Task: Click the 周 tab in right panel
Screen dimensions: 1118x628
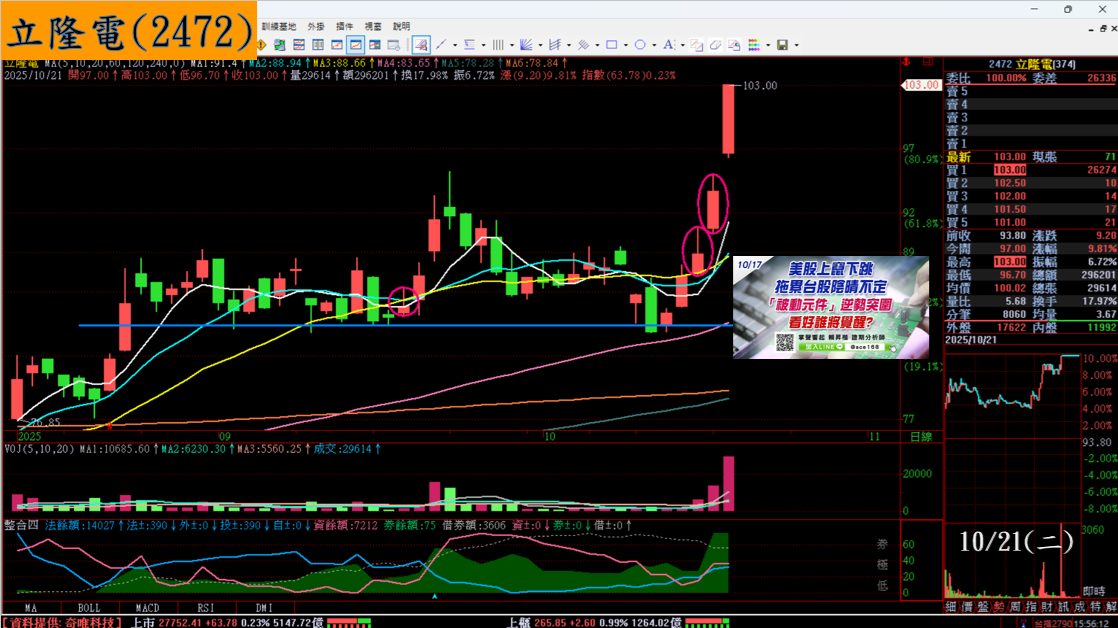Action: pos(1015,607)
